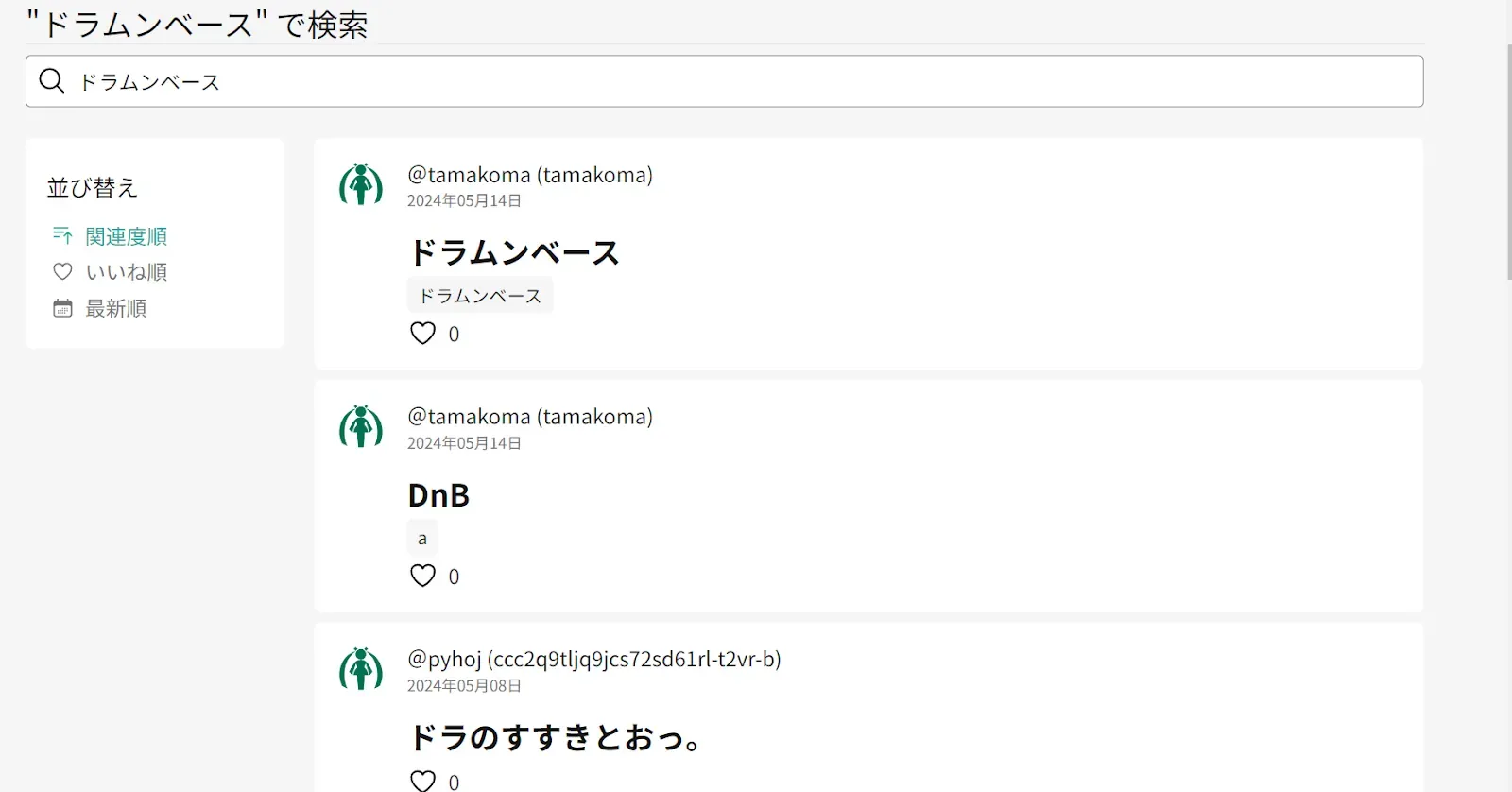The image size is (1512, 792).
Task: Click the relevance sort arrow icon
Action: pyautogui.click(x=62, y=235)
